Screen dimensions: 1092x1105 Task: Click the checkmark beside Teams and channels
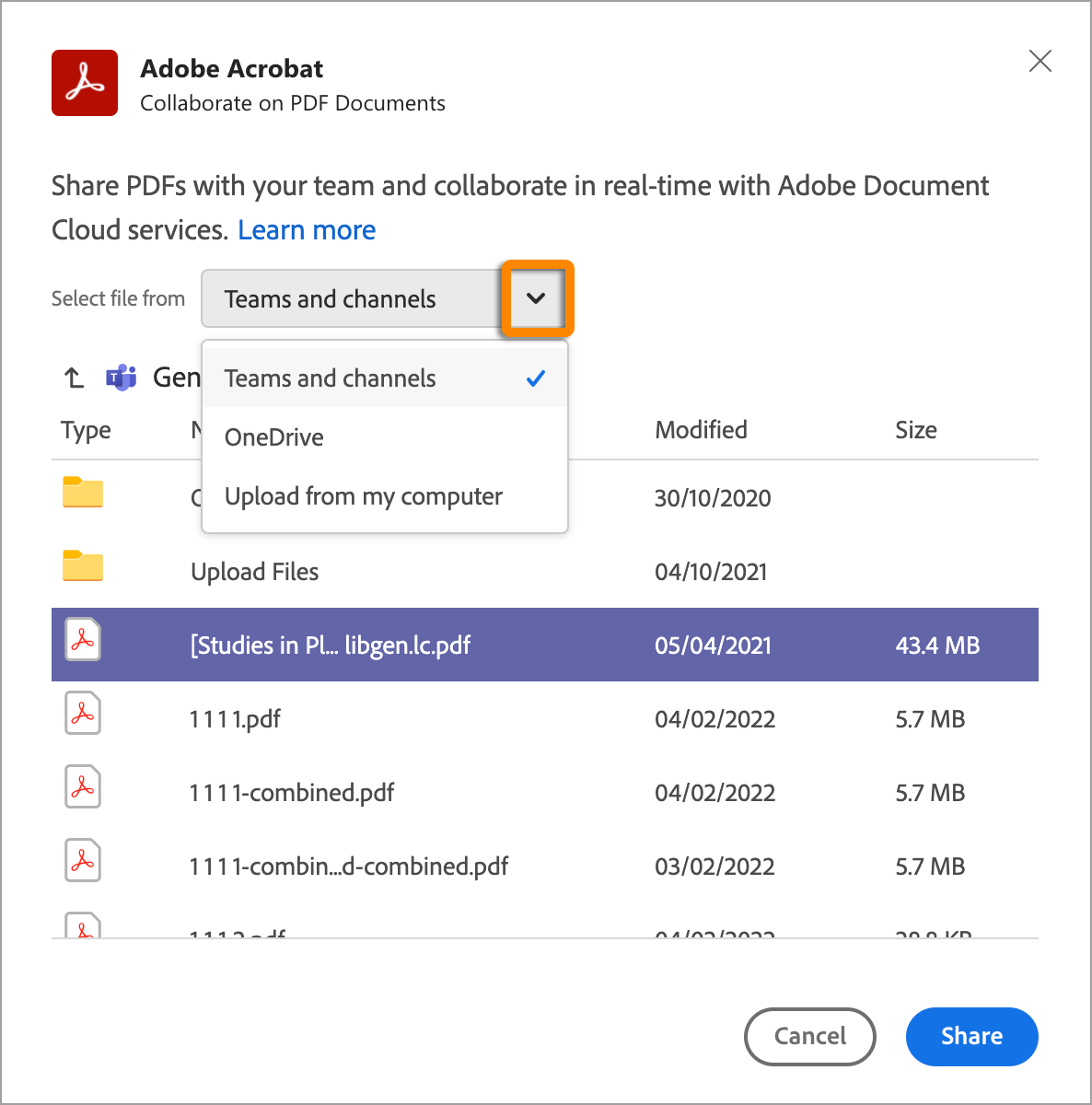coord(535,378)
